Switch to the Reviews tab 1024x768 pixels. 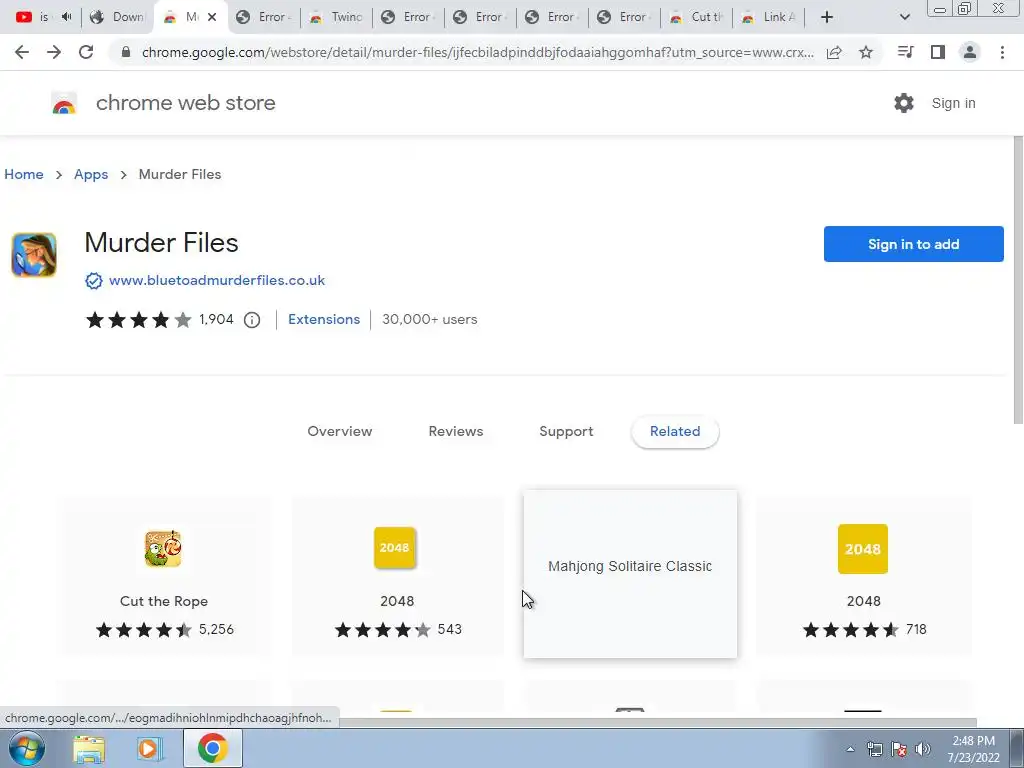456,432
